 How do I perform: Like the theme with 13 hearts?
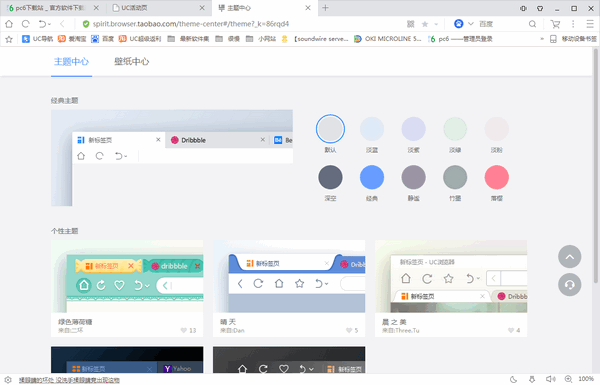[184, 330]
